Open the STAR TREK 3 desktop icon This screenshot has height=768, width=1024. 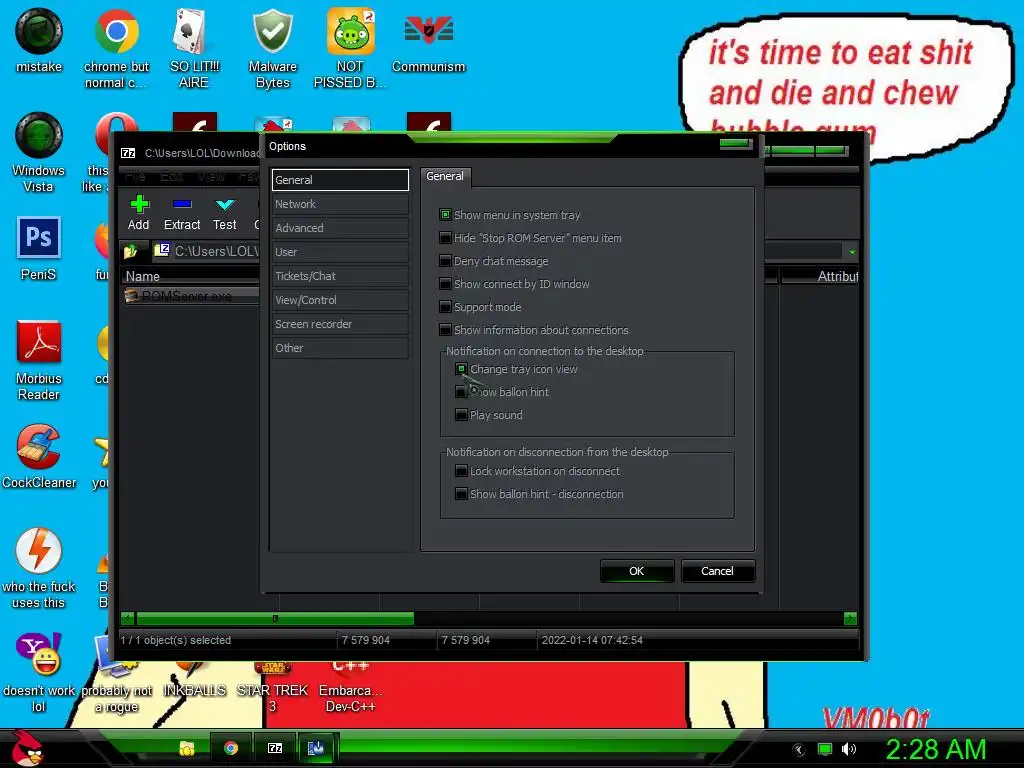(x=272, y=686)
